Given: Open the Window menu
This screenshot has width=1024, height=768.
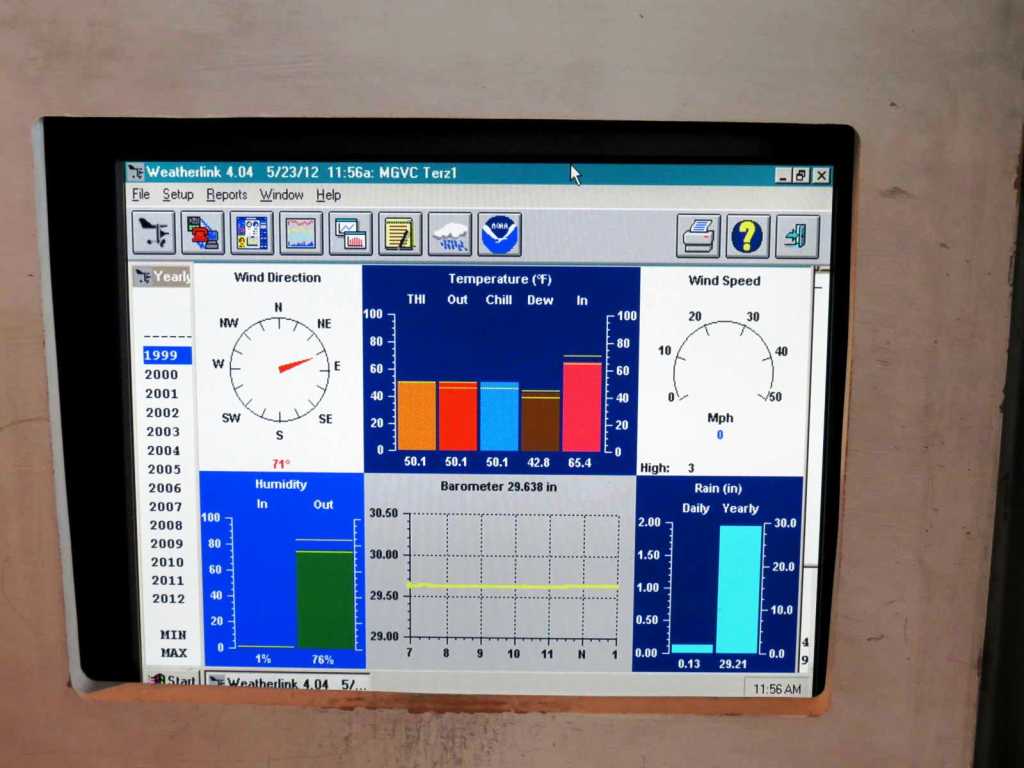Looking at the screenshot, I should pos(281,195).
